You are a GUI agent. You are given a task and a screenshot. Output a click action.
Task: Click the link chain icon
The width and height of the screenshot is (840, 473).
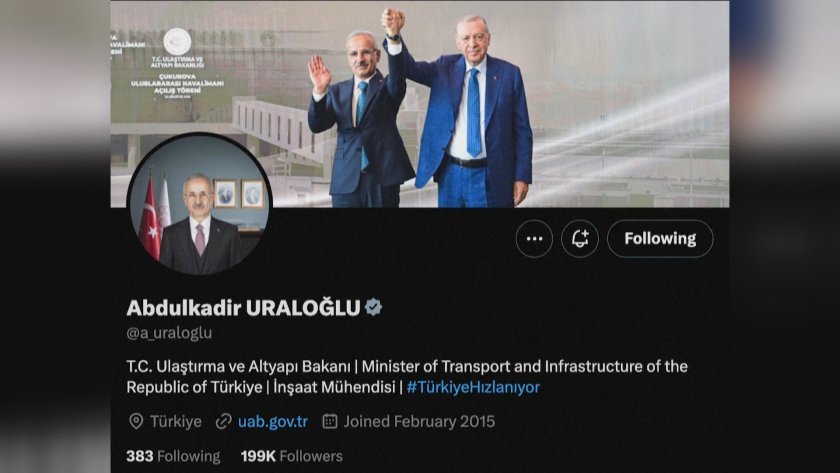click(x=223, y=422)
